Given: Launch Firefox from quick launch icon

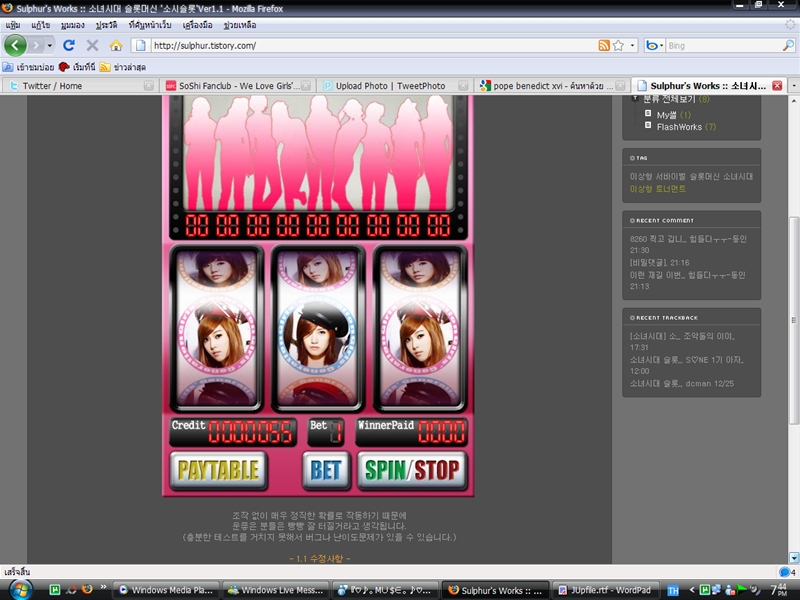Looking at the screenshot, I should pos(87,590).
